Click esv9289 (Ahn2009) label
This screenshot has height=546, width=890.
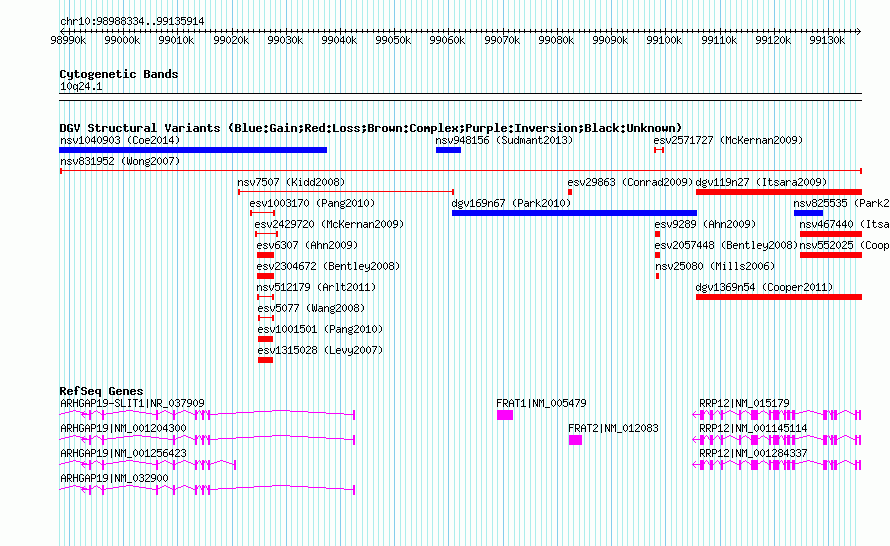tap(705, 224)
